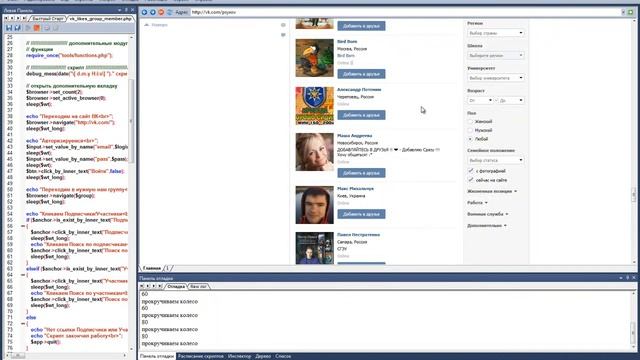Expand the Дополнительно filter section
This screenshot has width=640, height=360.
coord(487,225)
